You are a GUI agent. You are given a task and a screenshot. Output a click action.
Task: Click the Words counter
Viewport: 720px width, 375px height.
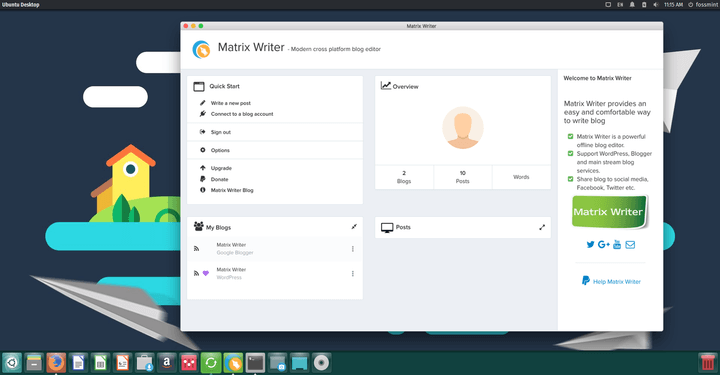521,177
